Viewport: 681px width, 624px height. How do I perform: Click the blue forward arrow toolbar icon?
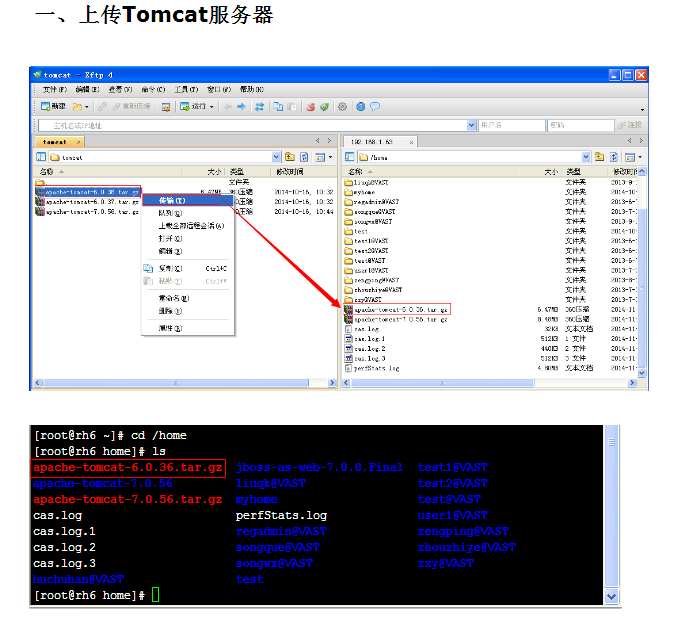[x=241, y=106]
